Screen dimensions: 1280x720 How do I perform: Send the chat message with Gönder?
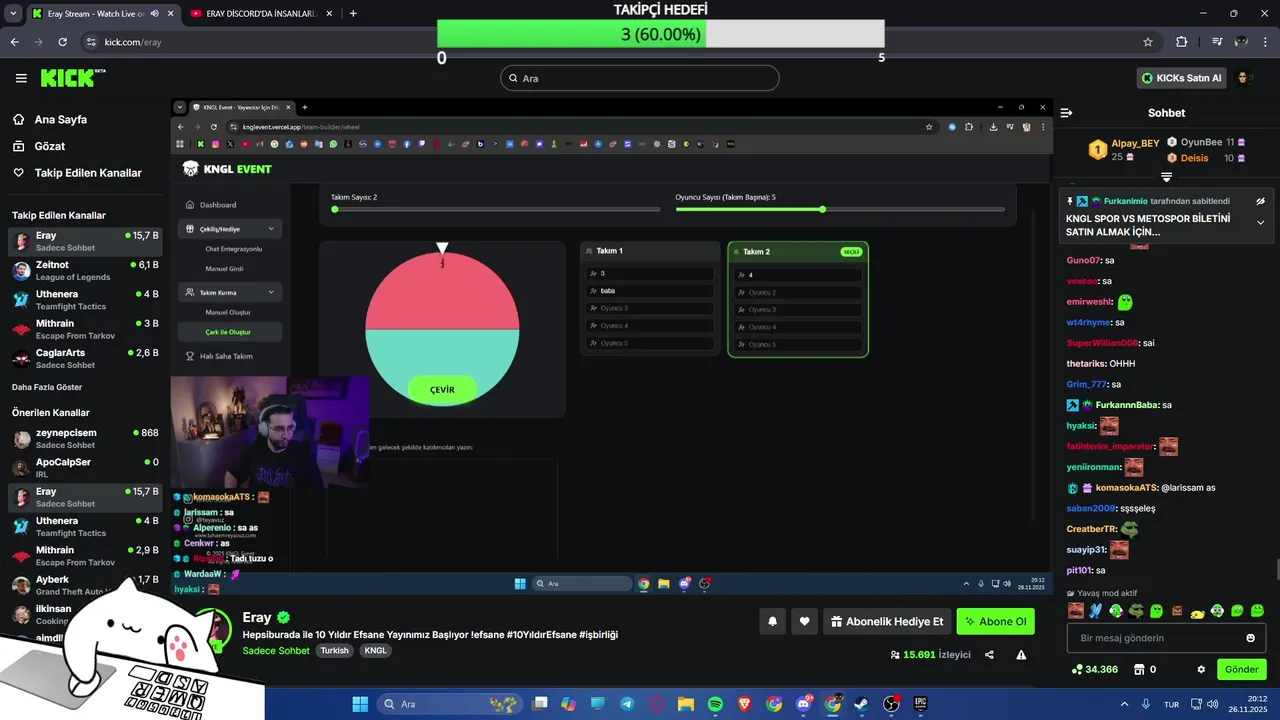[1242, 669]
